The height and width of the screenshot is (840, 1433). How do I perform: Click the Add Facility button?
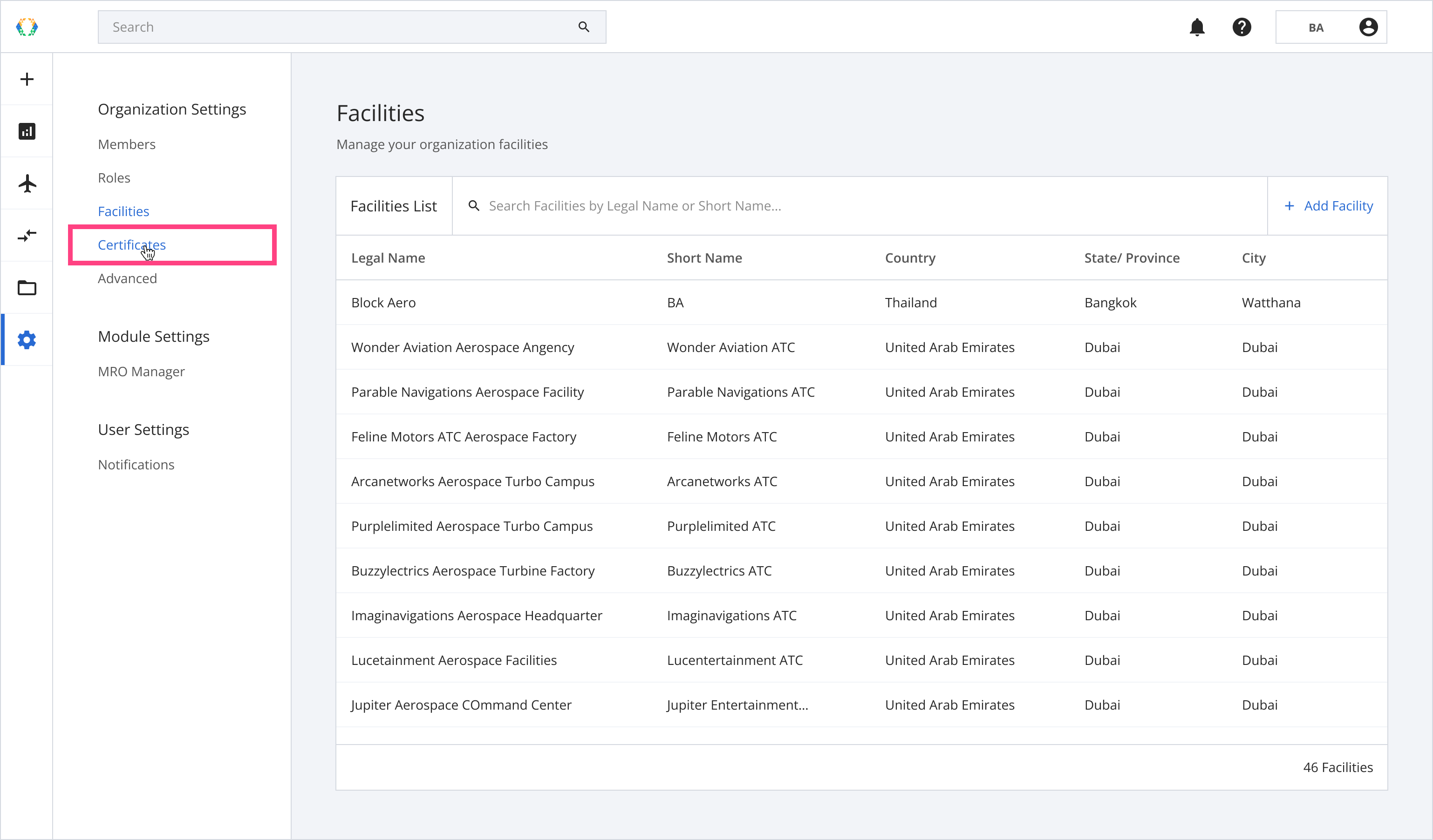(x=1328, y=206)
